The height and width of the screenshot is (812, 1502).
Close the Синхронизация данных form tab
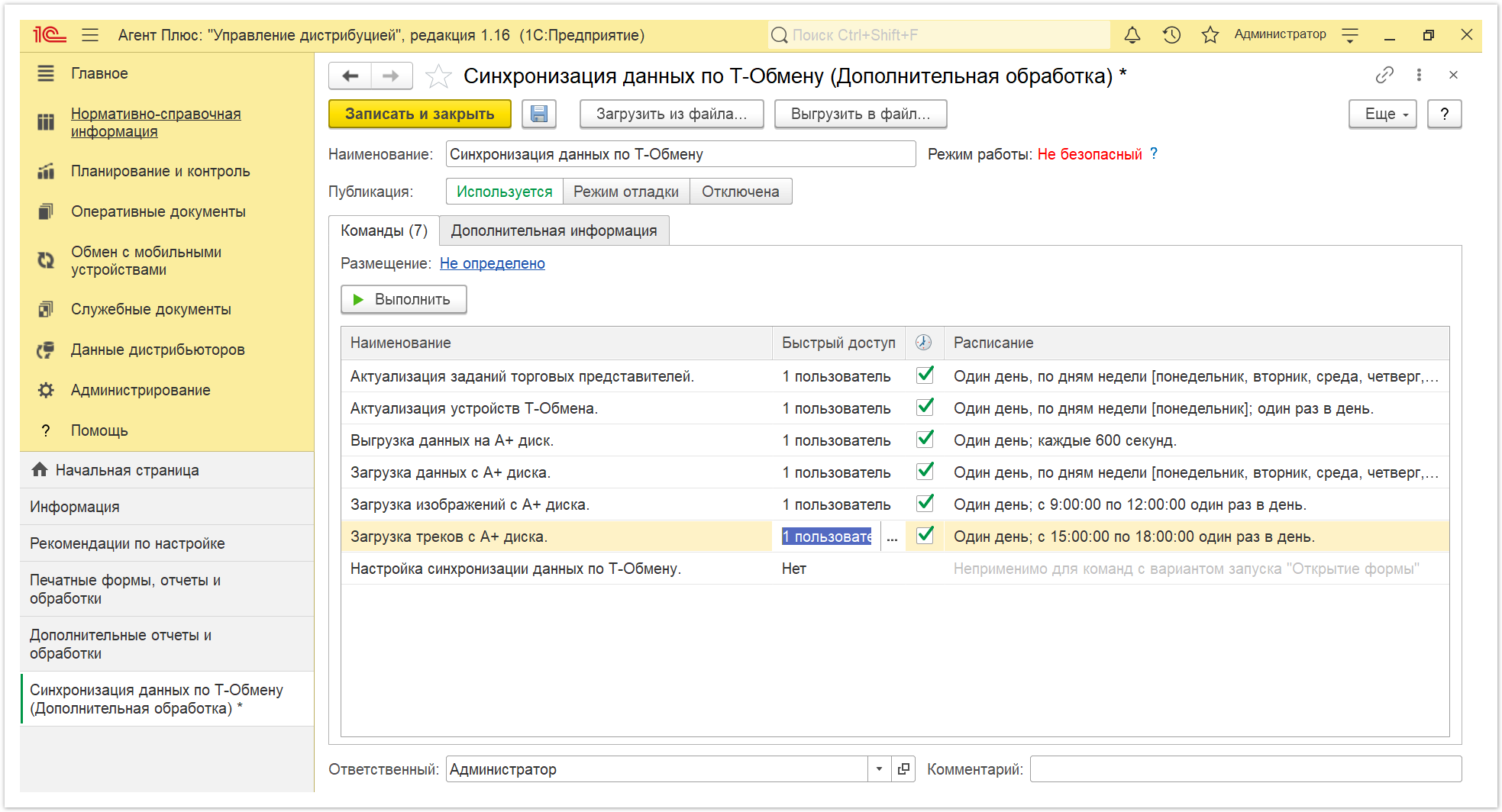tap(1453, 75)
